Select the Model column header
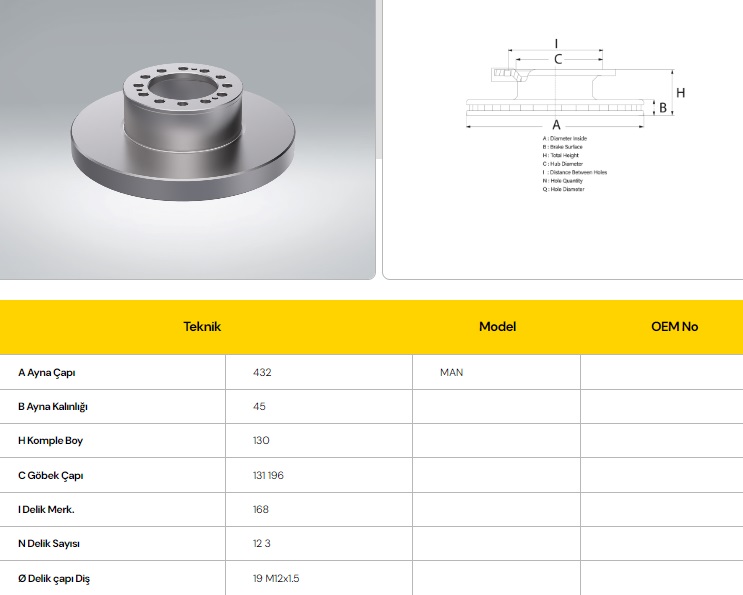 [x=497, y=326]
